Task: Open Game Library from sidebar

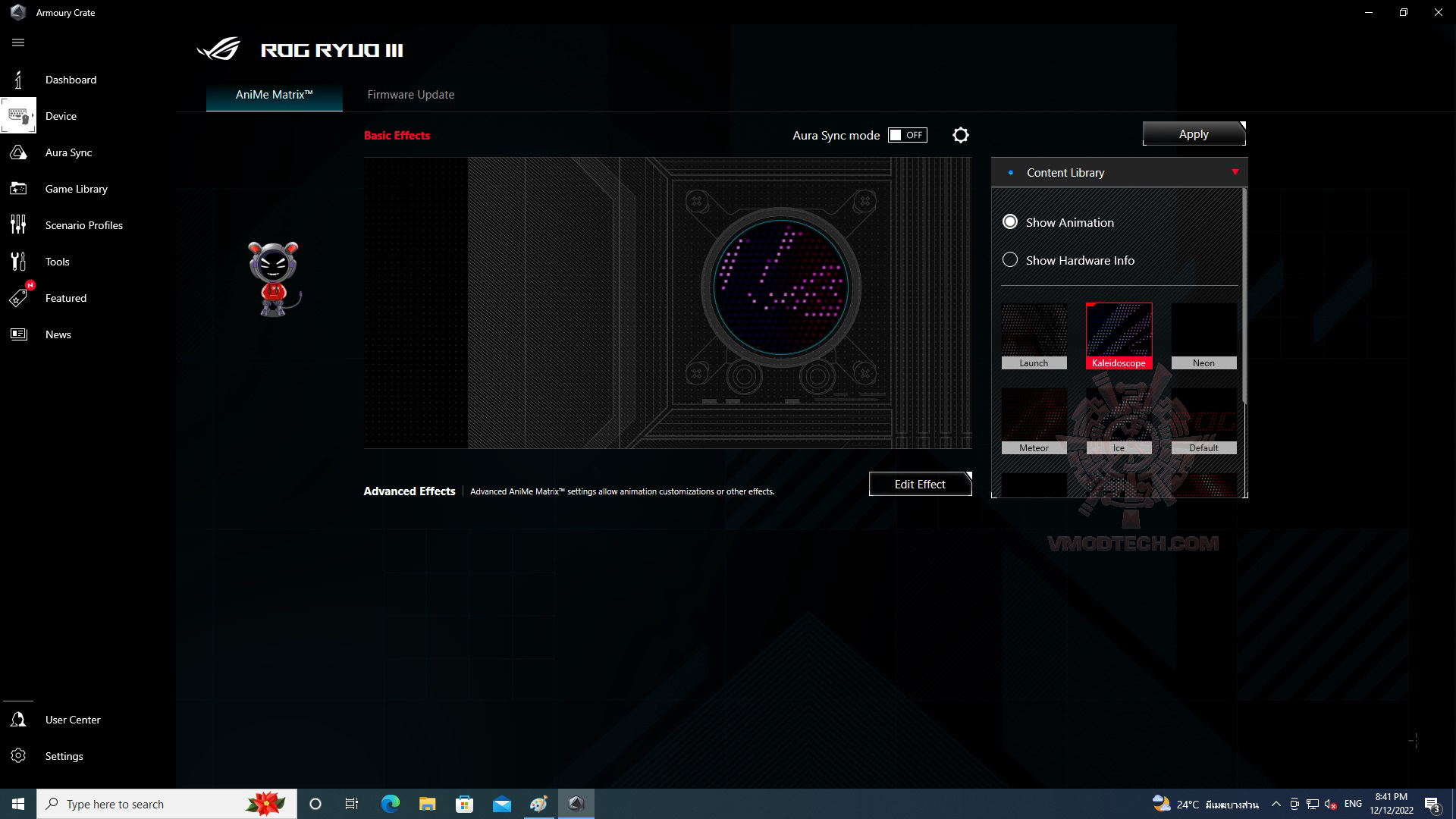Action: pos(18,189)
